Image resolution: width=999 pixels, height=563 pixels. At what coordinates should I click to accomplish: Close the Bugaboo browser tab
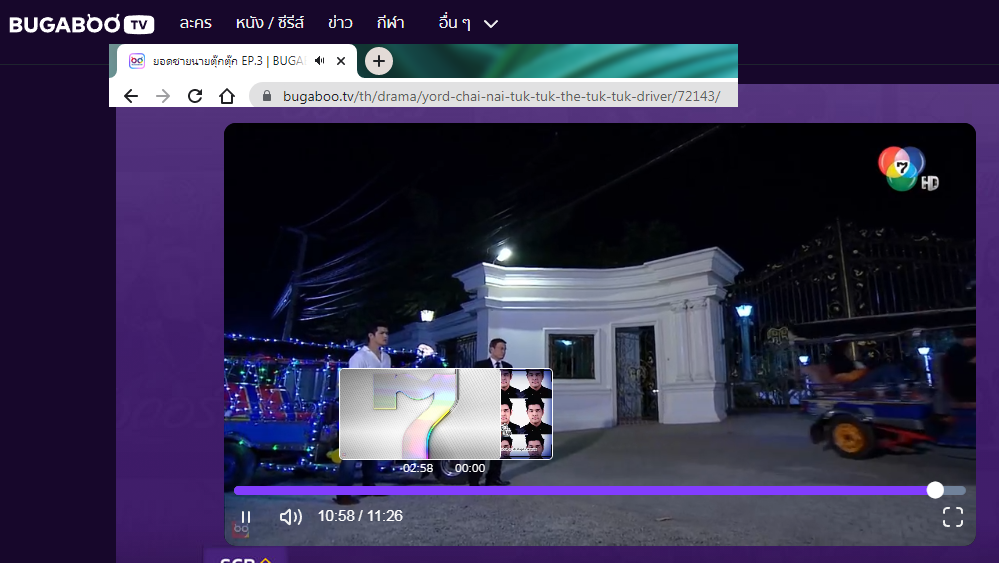pyautogui.click(x=341, y=61)
